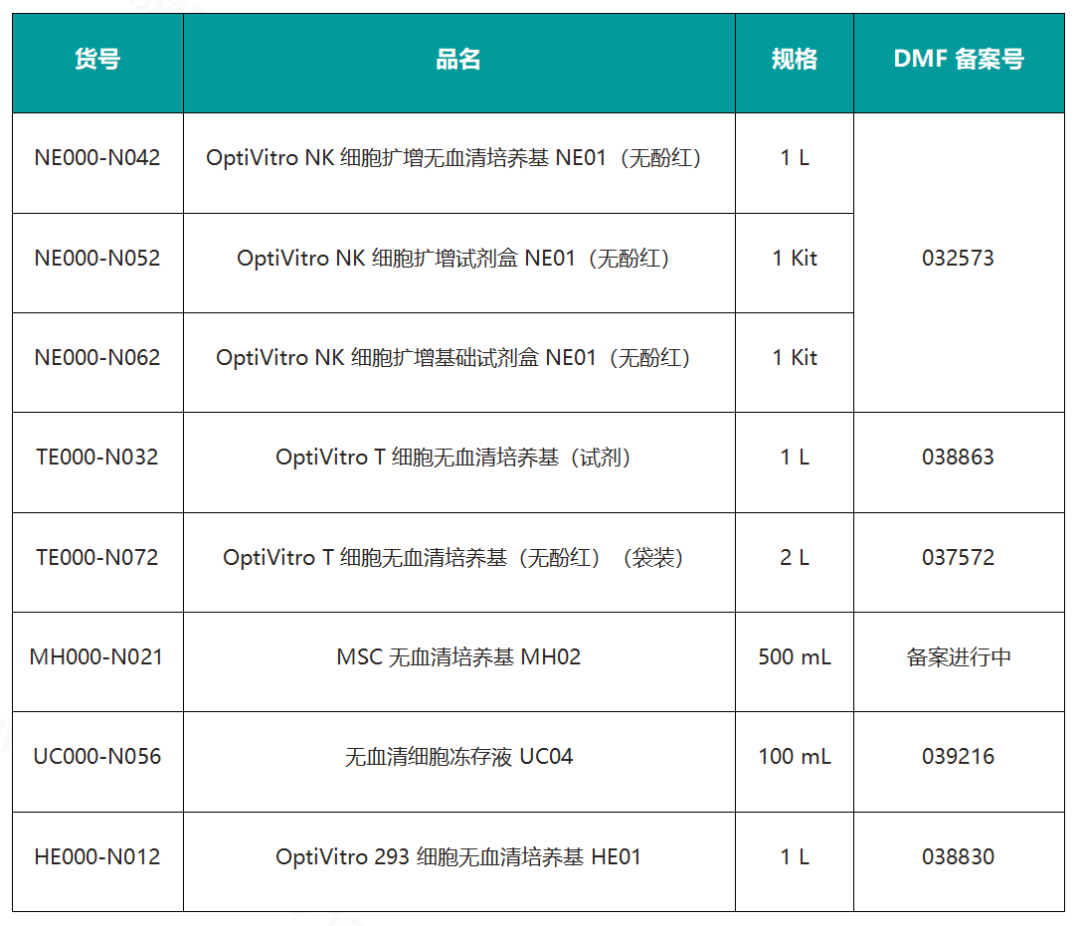
Task: Click the 500 mL spec value
Action: coord(794,657)
